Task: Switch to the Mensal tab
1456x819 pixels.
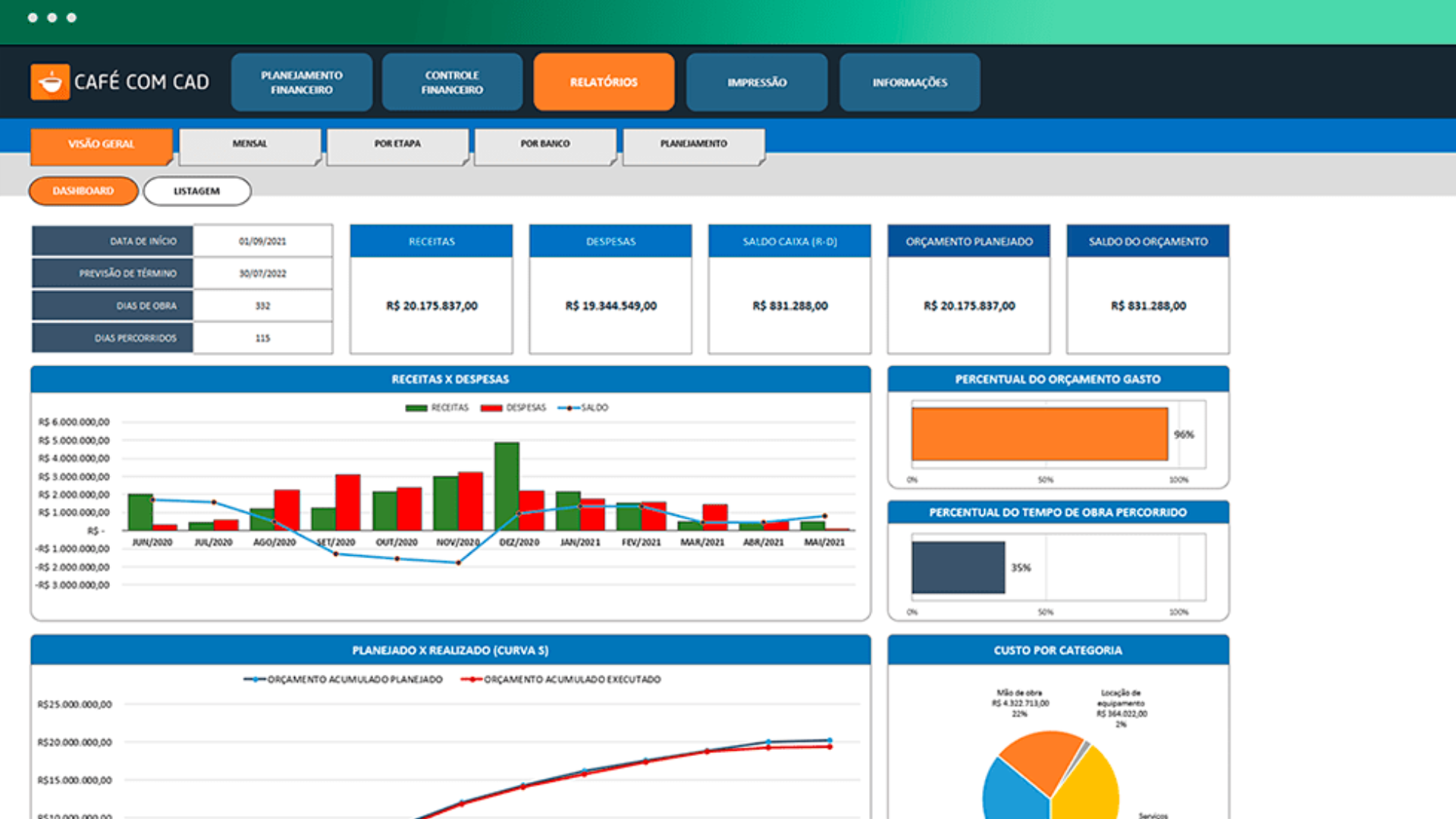Action: (x=250, y=146)
